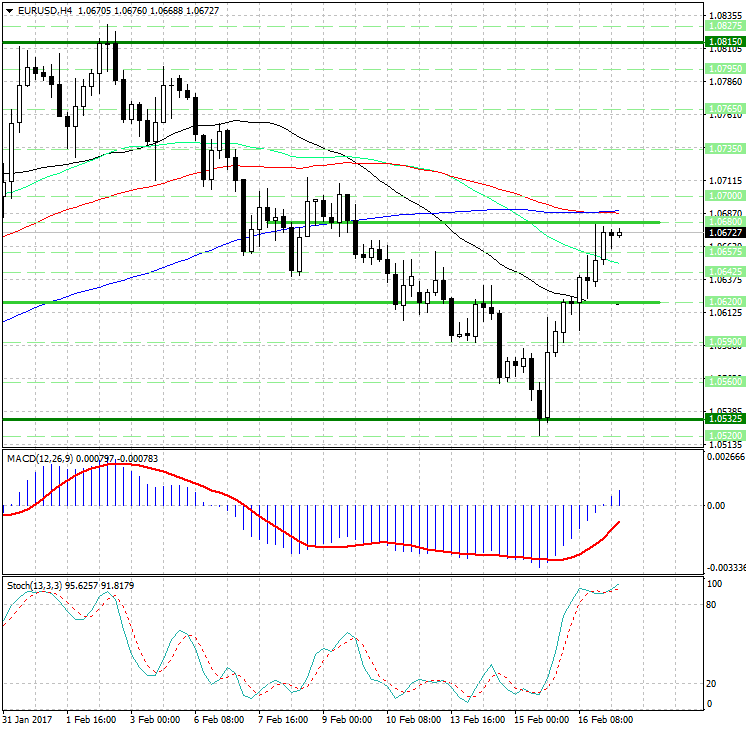The width and height of the screenshot is (746, 731).
Task: Click the 1.06800 resistance level label
Action: [x=725, y=222]
